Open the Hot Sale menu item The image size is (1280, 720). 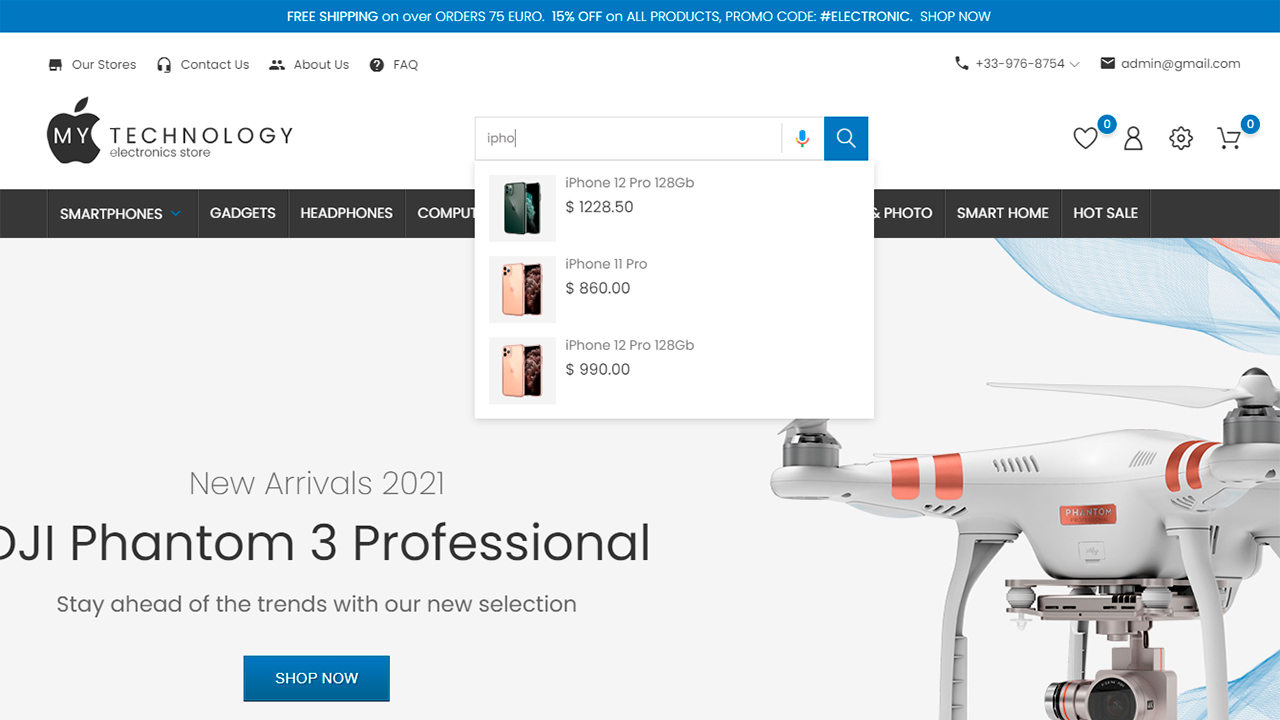1106,213
